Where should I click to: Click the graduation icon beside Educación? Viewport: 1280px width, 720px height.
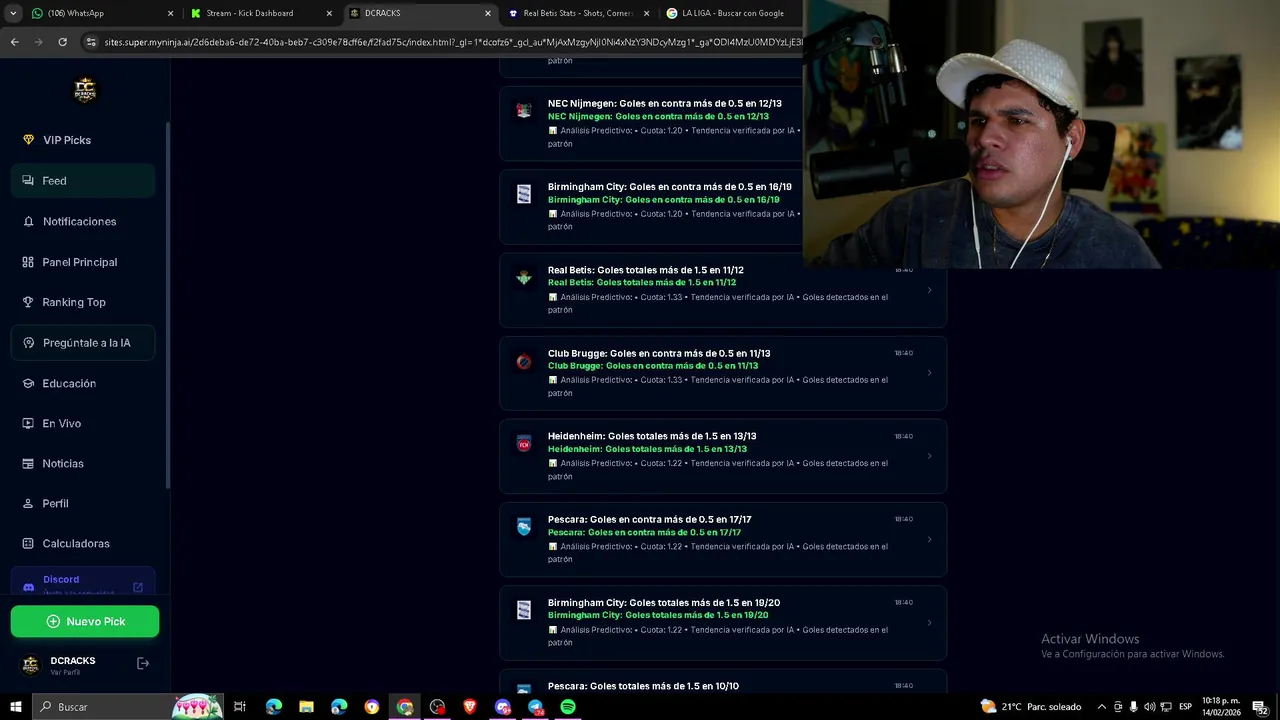click(28, 383)
